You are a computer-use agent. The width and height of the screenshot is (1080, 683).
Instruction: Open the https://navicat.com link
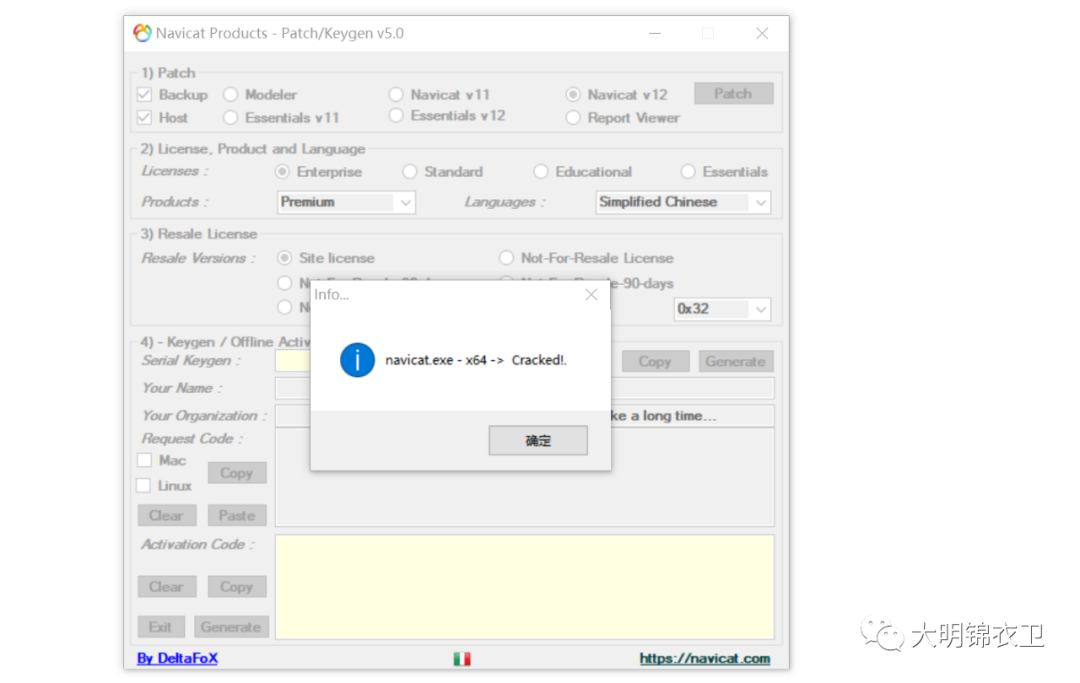pos(705,659)
